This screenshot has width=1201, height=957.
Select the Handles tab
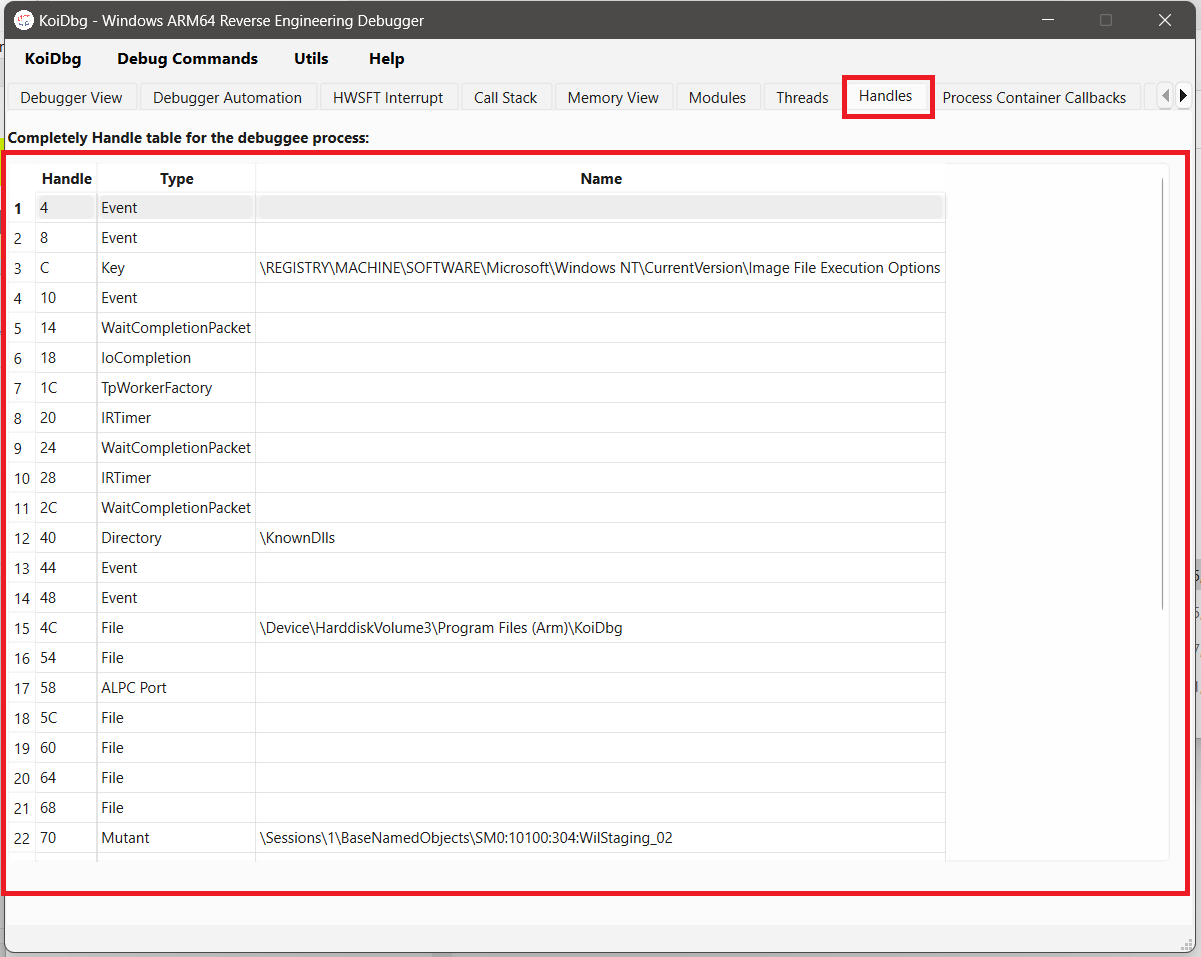pyautogui.click(x=886, y=96)
